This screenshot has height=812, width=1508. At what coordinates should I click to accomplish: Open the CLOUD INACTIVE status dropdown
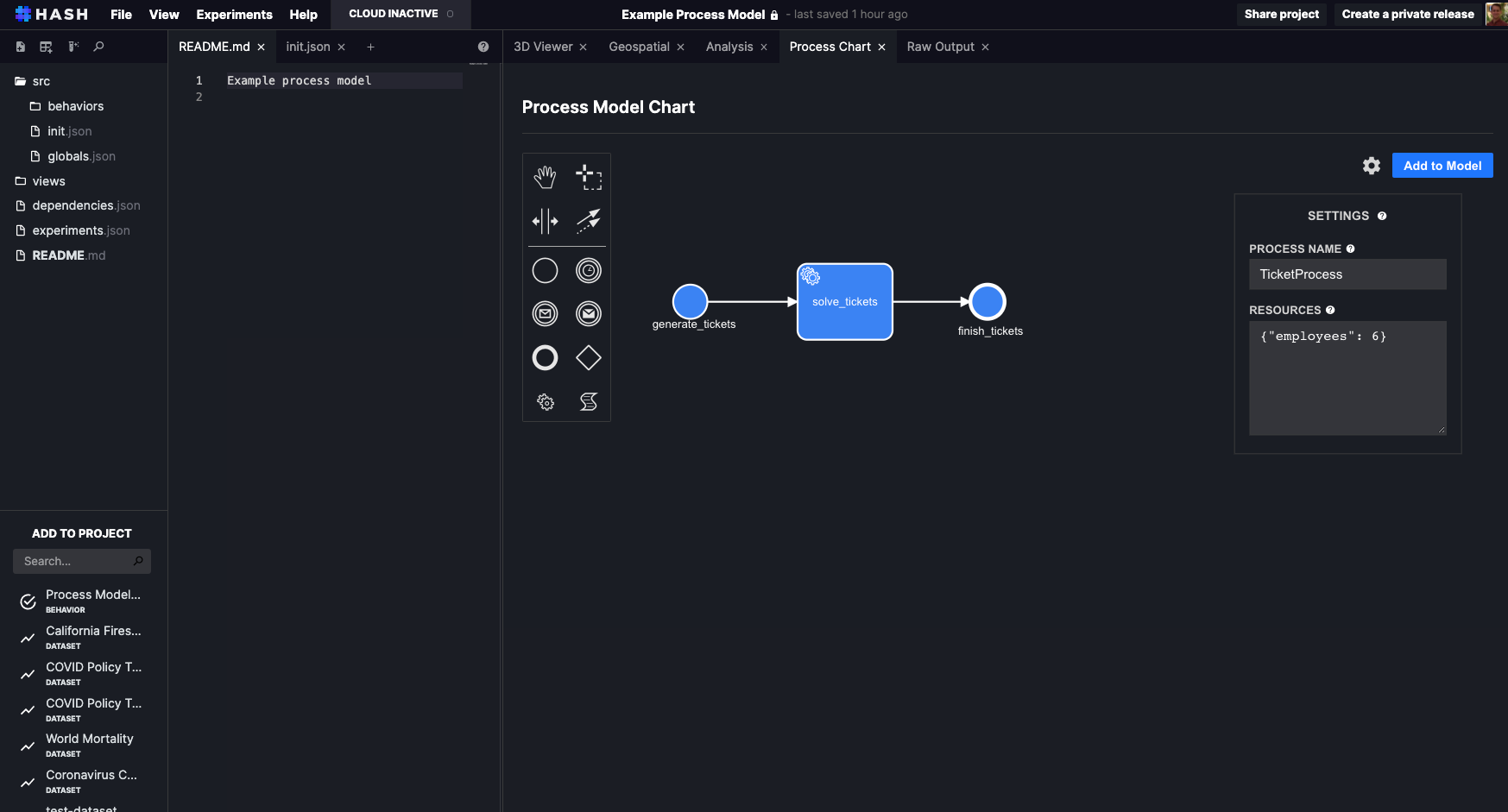click(x=400, y=14)
